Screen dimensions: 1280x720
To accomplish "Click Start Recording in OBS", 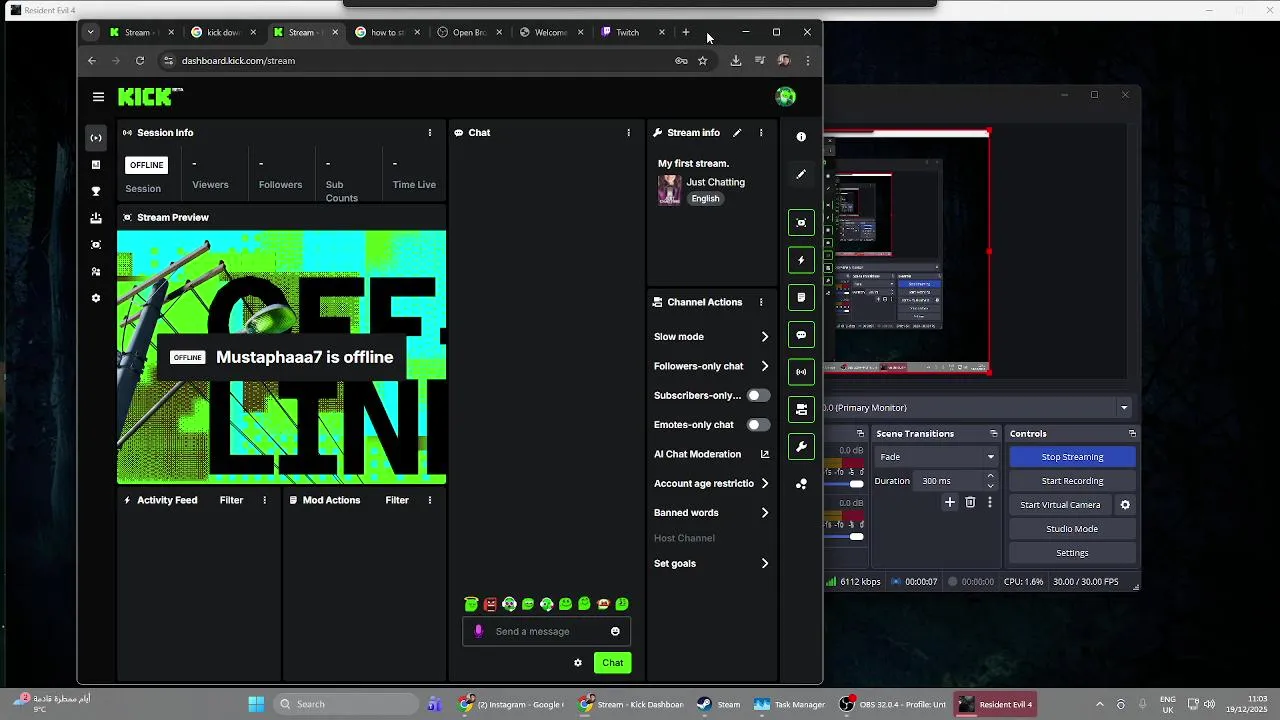I will click(x=1072, y=481).
